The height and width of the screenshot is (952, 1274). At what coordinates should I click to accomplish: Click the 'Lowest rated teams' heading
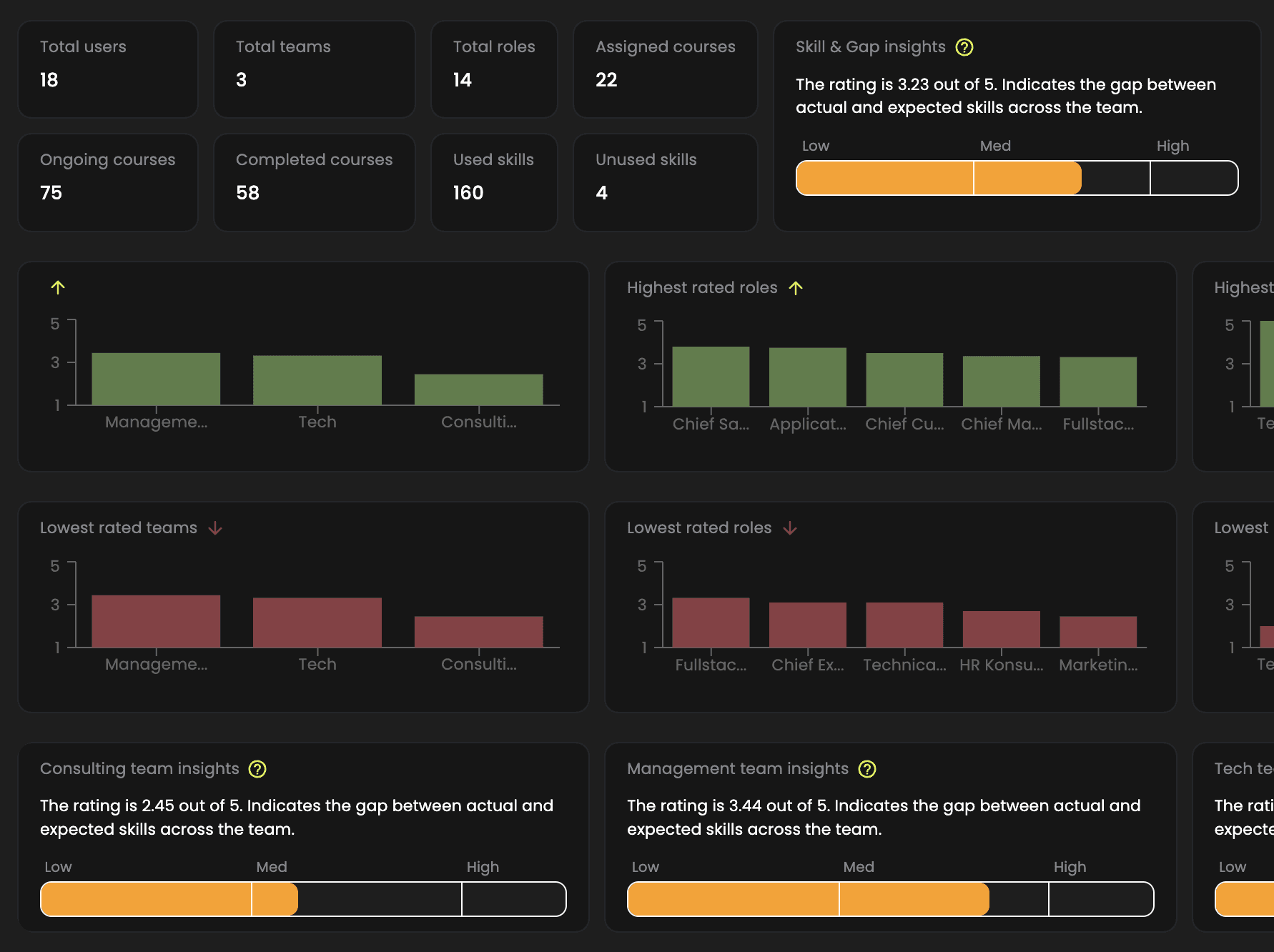[x=119, y=528]
